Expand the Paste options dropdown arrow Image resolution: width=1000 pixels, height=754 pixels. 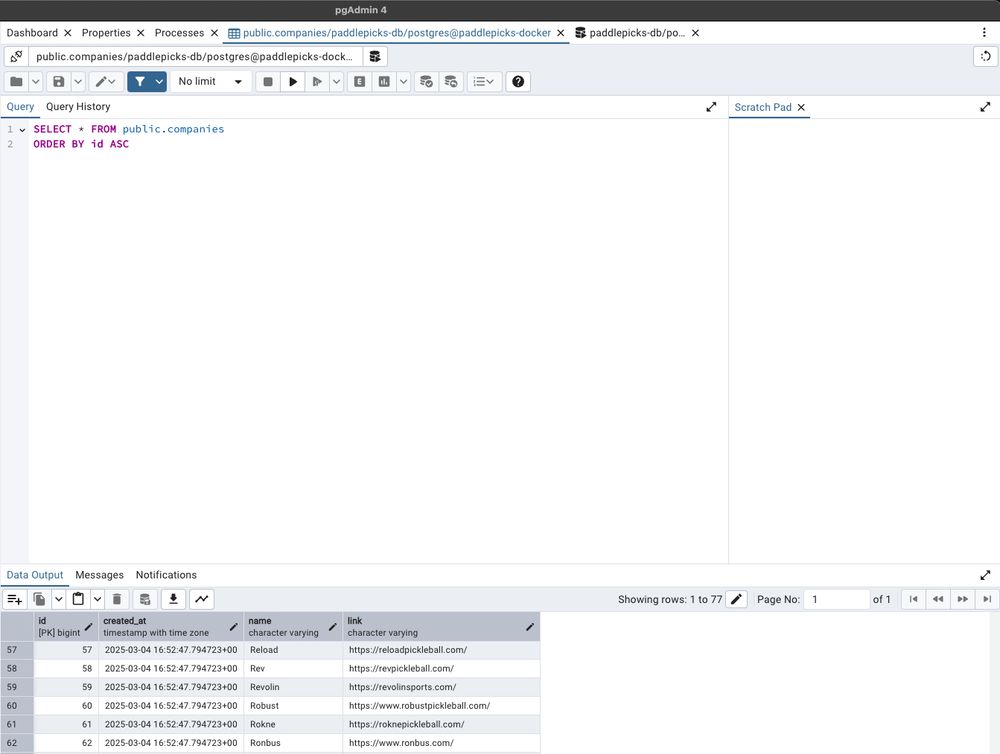coord(97,599)
